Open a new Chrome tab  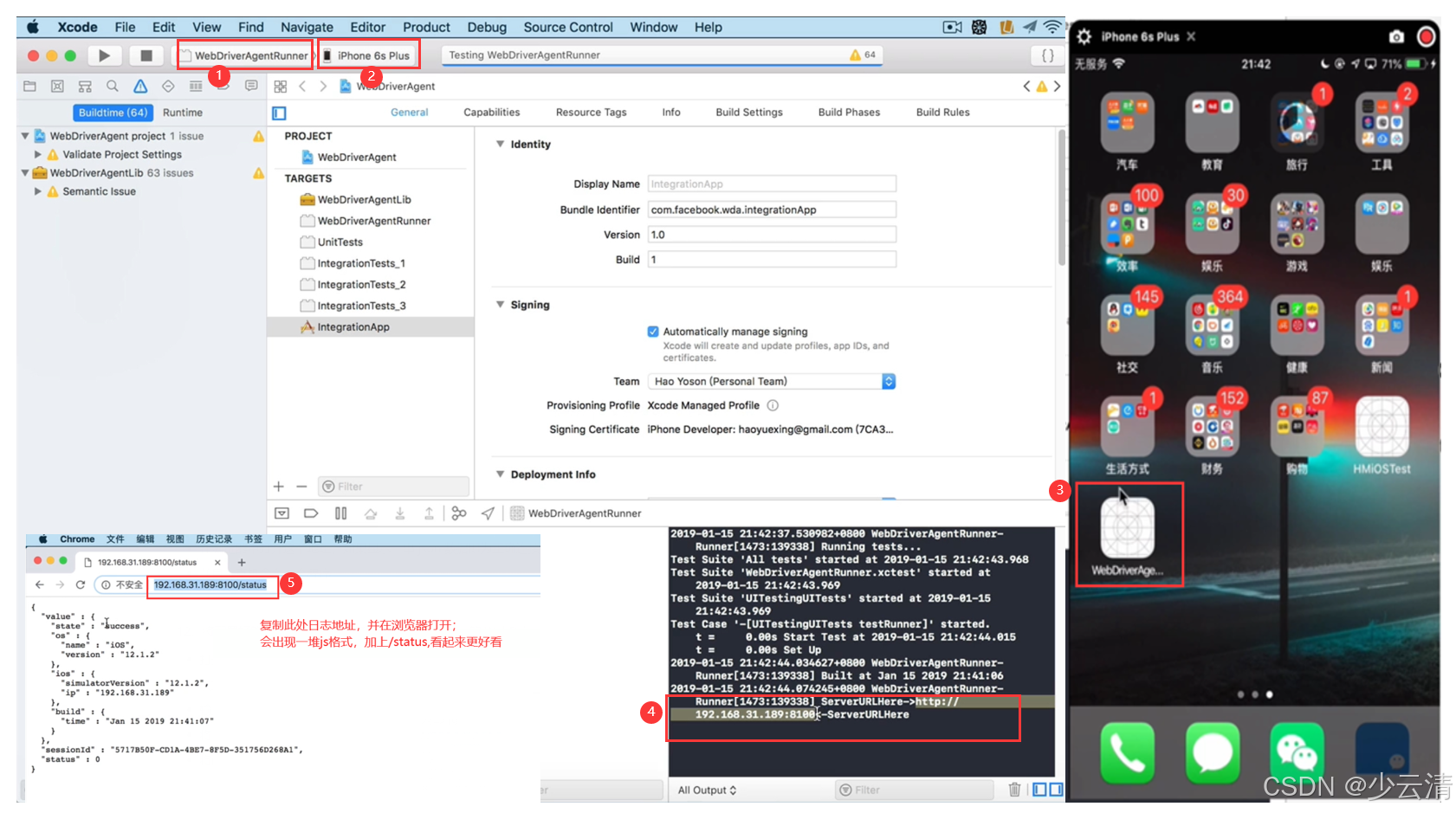coord(242,563)
